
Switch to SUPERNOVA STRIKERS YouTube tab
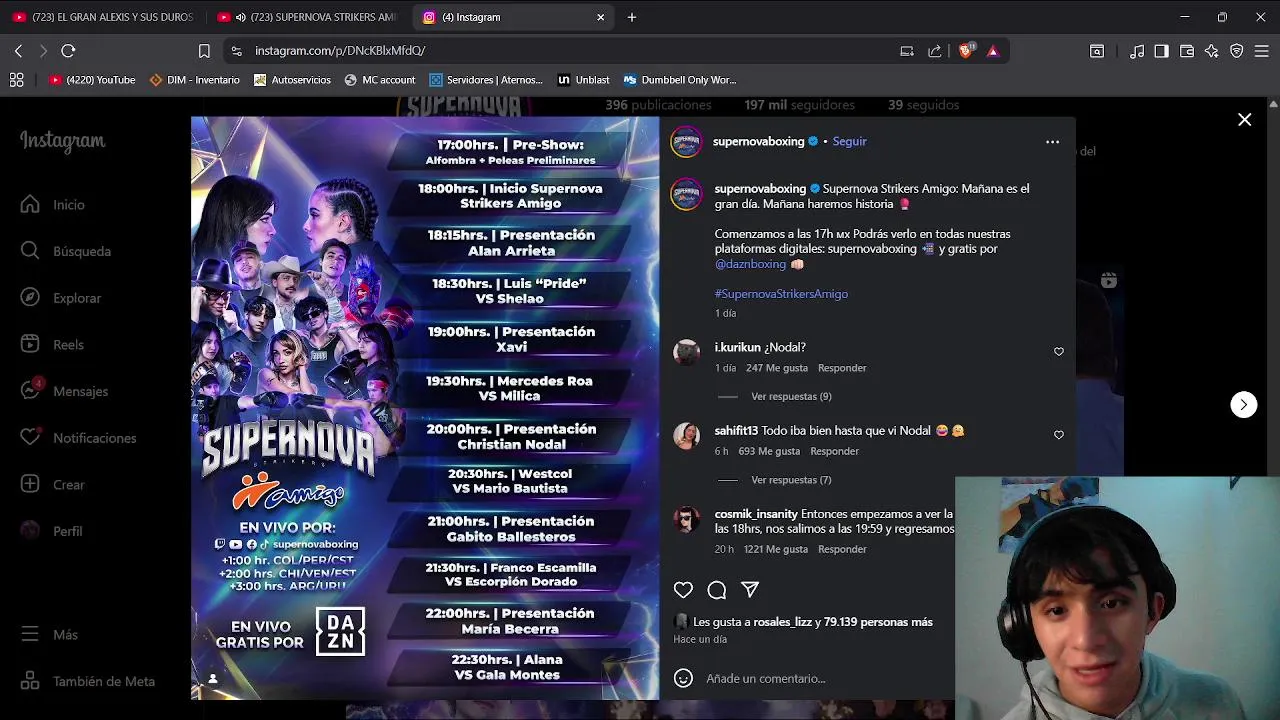pos(307,17)
